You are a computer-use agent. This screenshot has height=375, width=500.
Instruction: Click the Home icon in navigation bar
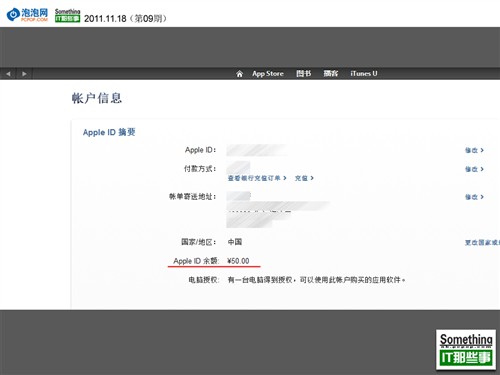tap(239, 74)
